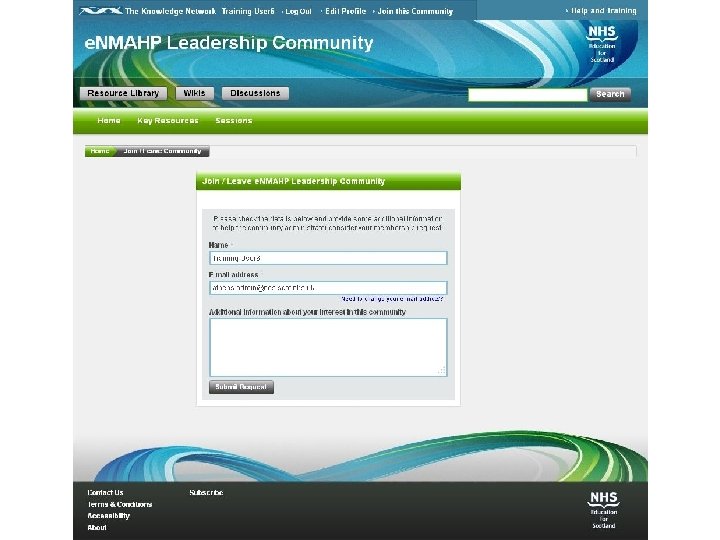Open the About footer link

pos(97,528)
